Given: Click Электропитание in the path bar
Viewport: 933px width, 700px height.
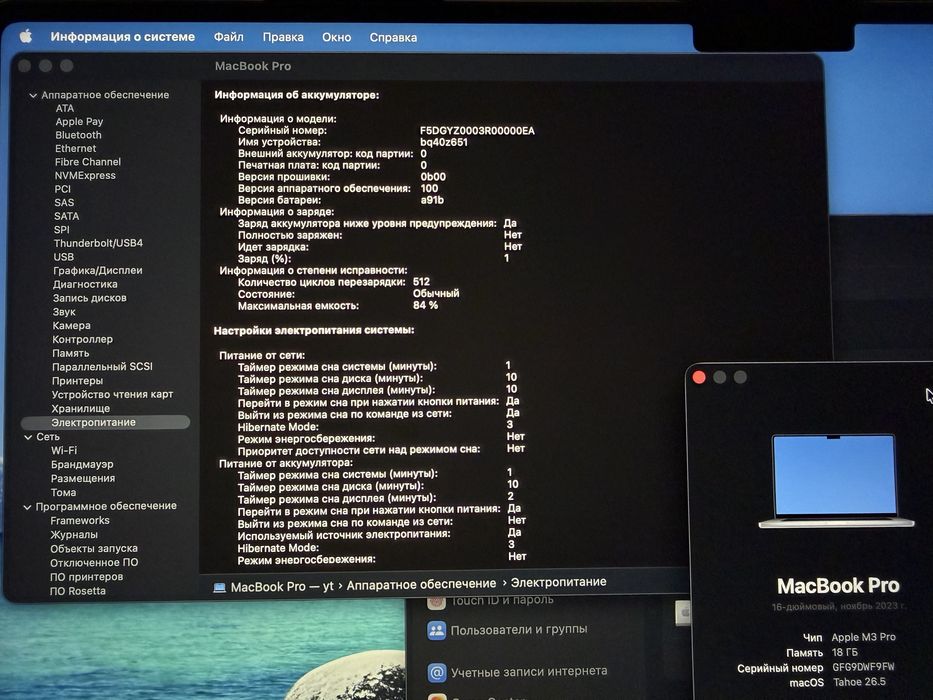Looking at the screenshot, I should (x=559, y=582).
